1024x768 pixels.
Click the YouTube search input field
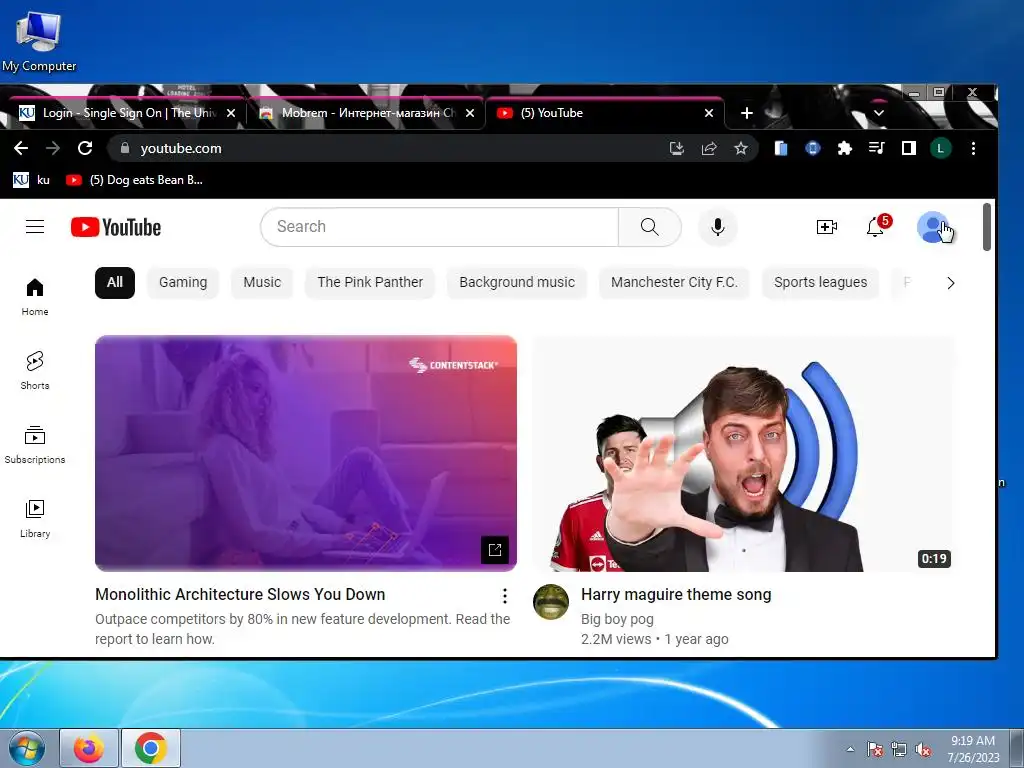(440, 227)
